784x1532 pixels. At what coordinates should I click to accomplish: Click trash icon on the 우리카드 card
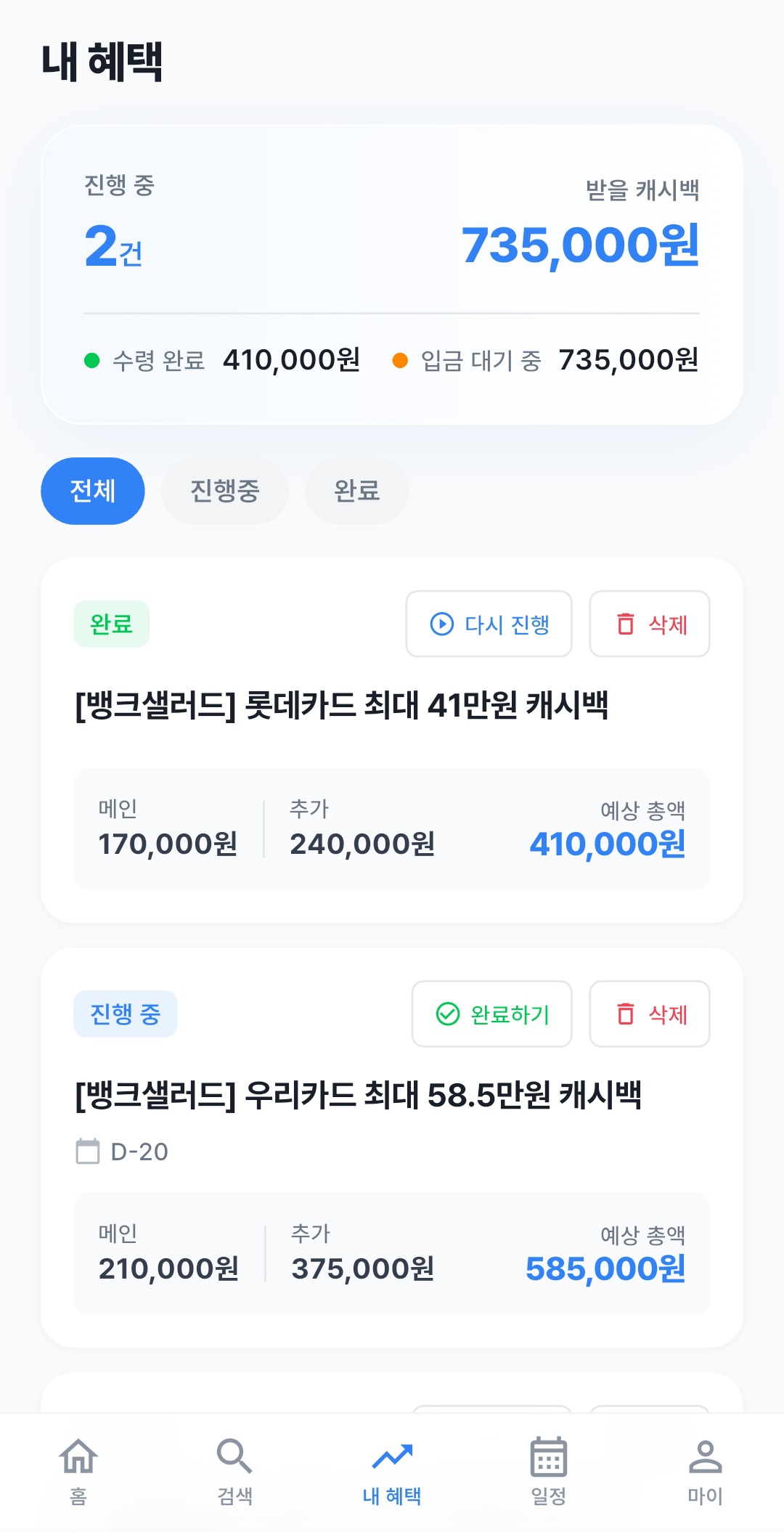[626, 1014]
